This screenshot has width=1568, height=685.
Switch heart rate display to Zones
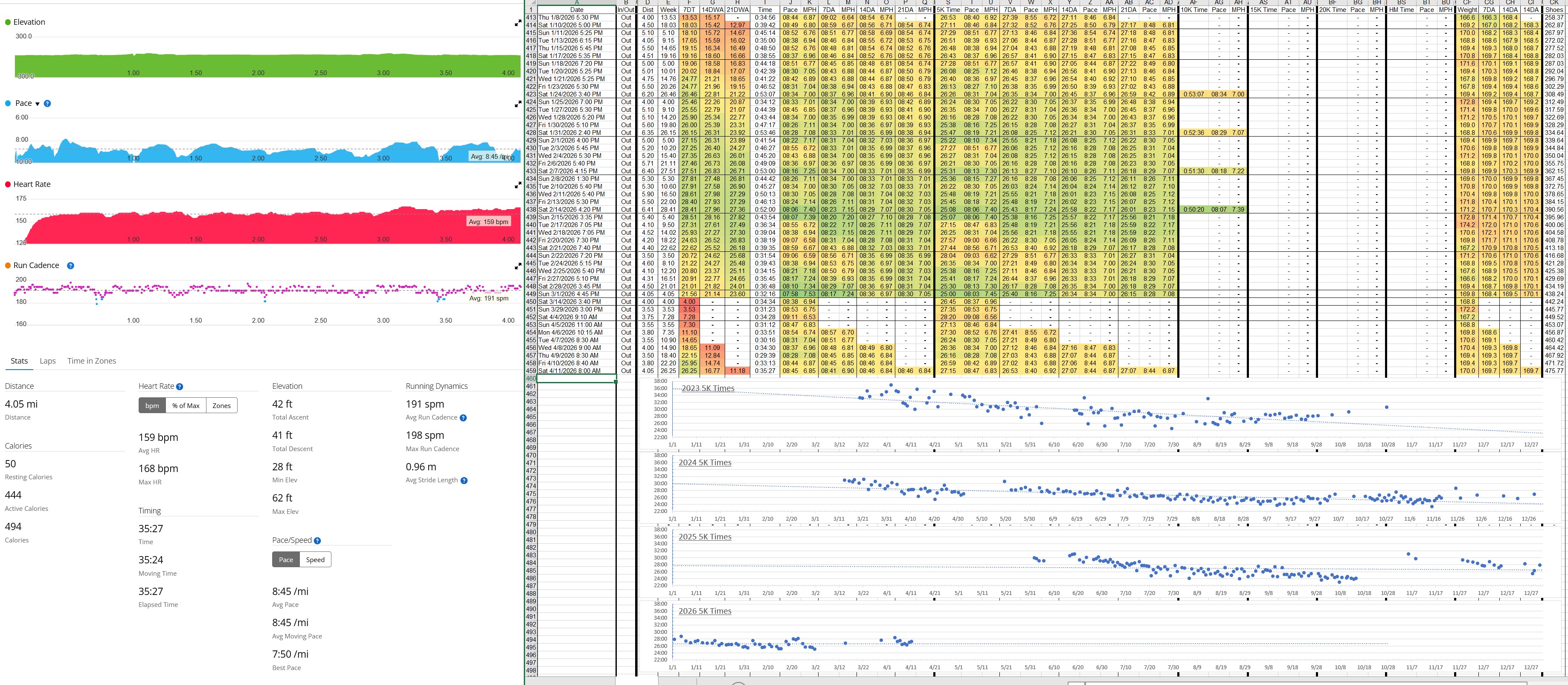coord(221,405)
